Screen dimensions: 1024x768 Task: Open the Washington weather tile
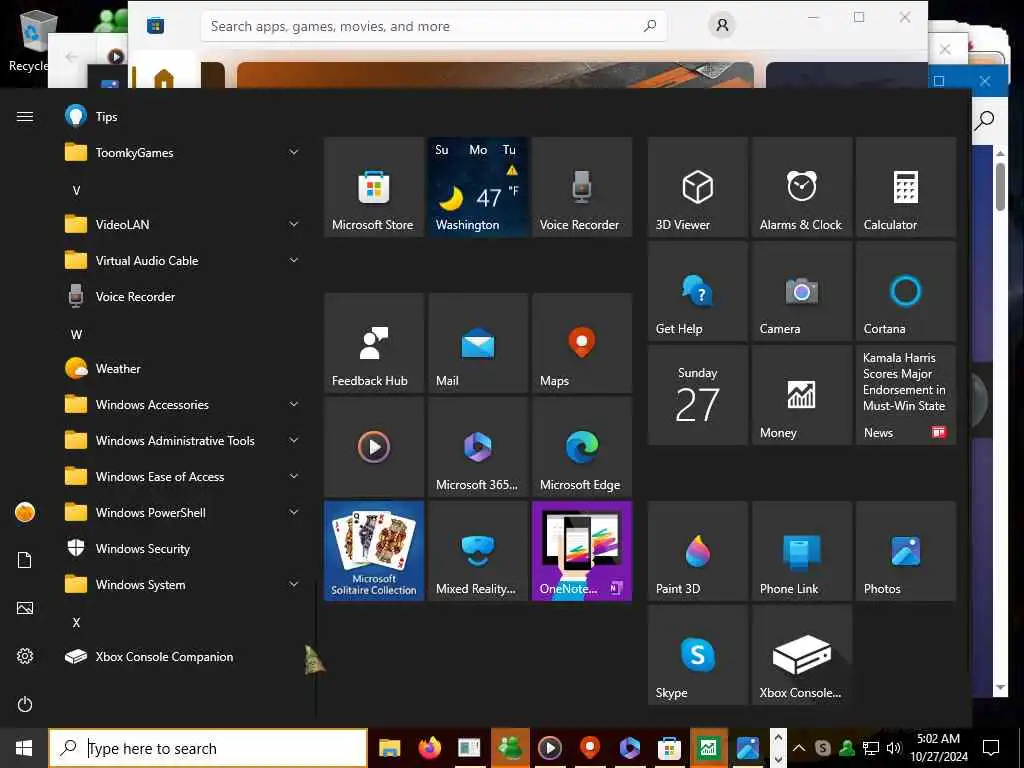coord(478,187)
